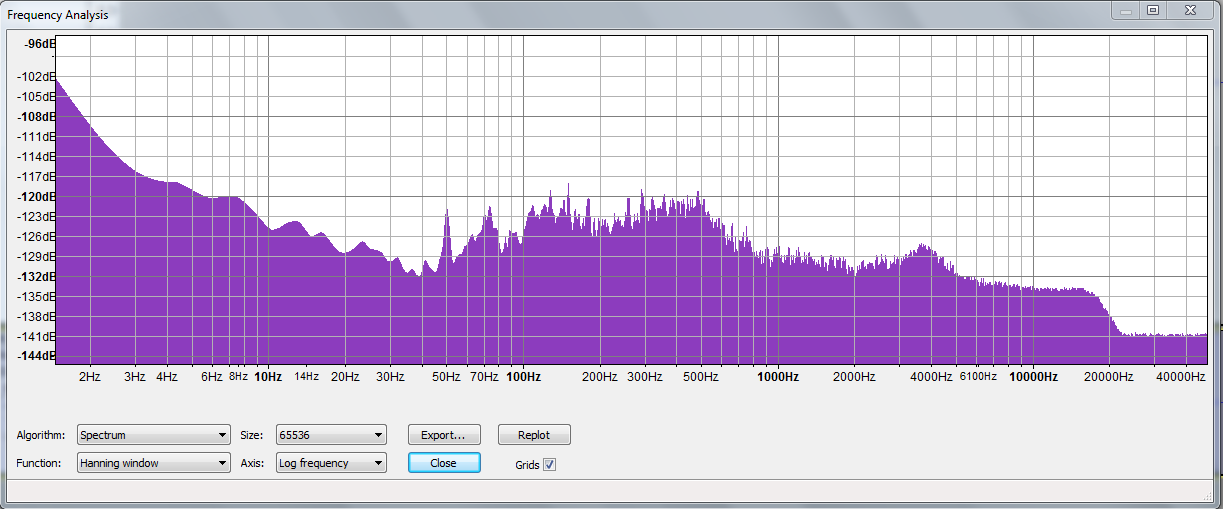1223x509 pixels.
Task: Open the Size dropdown showing 65536
Action: tap(331, 435)
